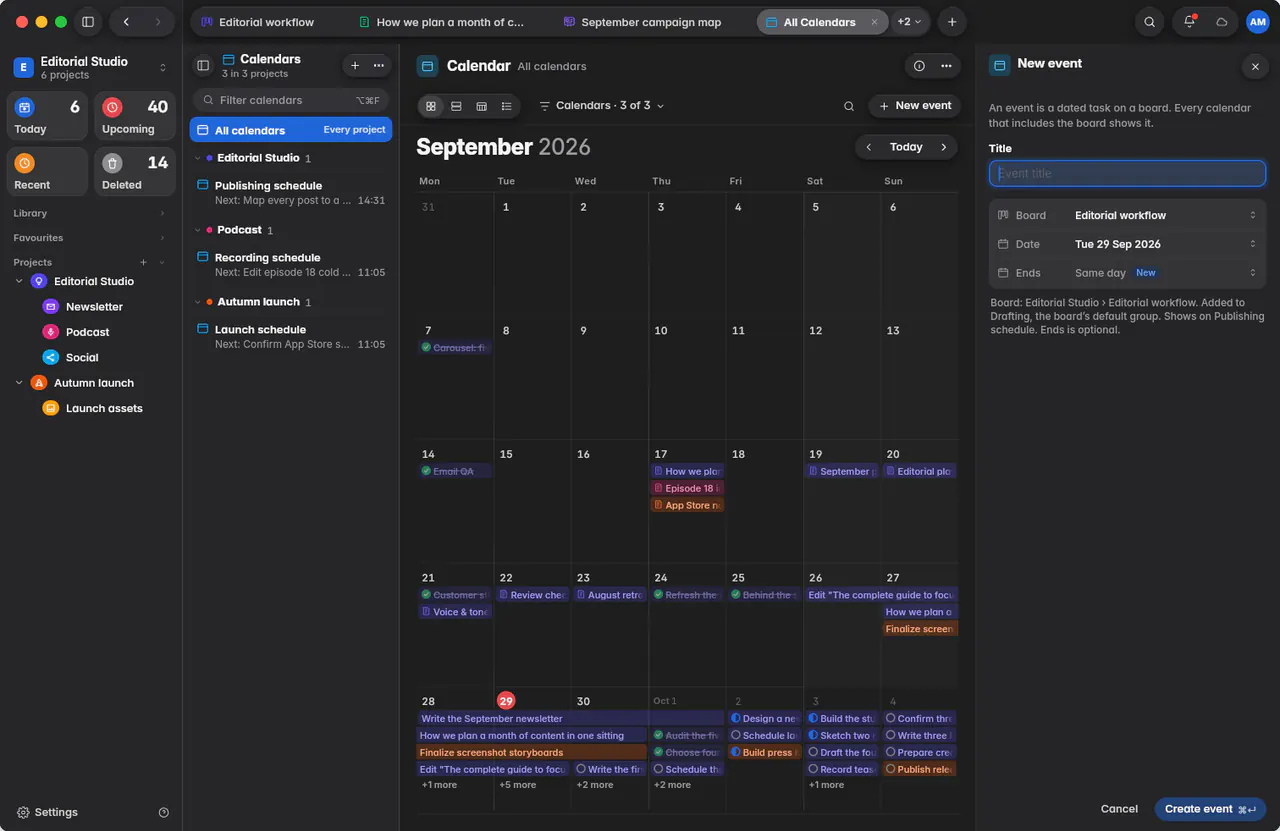
Task: Click the cloud sync icon
Action: click(x=1222, y=22)
